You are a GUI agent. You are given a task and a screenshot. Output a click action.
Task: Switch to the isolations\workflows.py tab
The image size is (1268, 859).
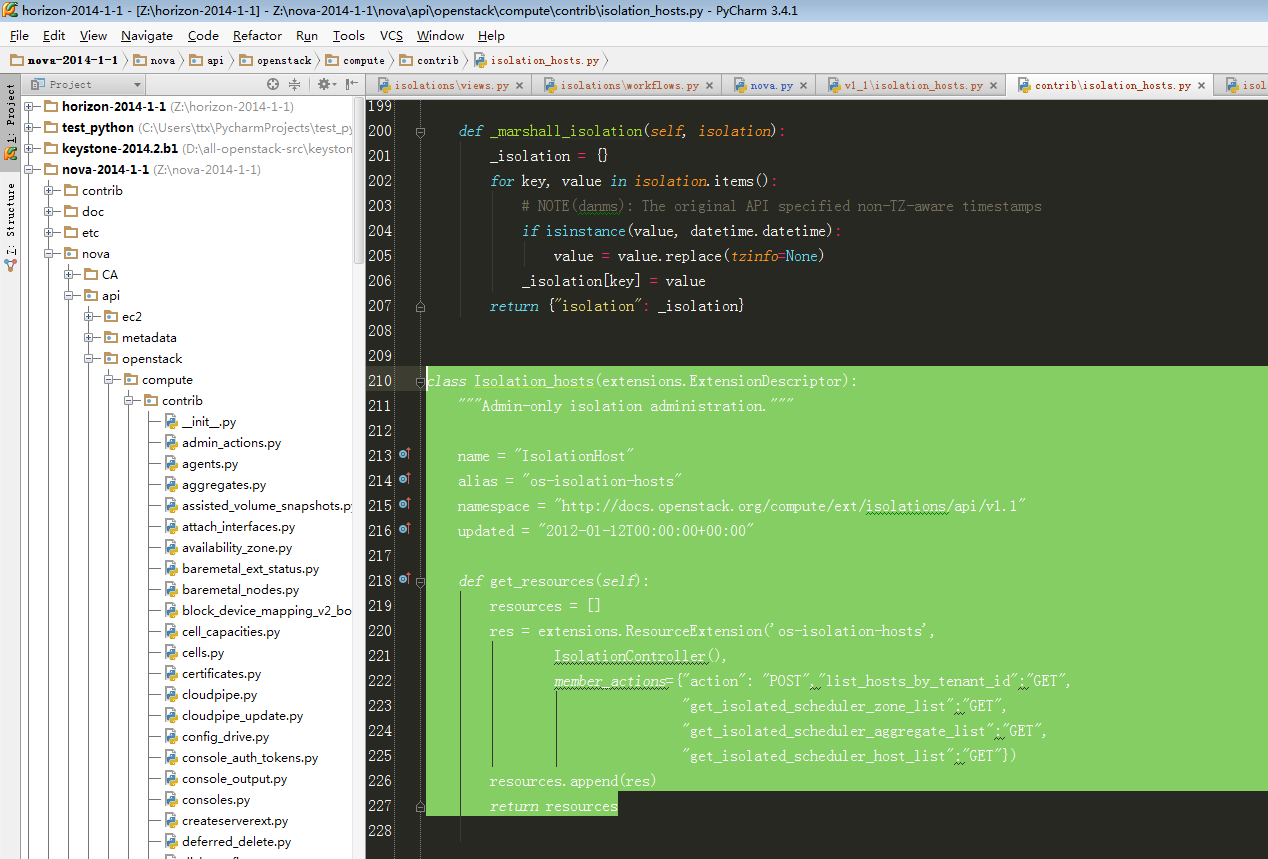pyautogui.click(x=628, y=86)
